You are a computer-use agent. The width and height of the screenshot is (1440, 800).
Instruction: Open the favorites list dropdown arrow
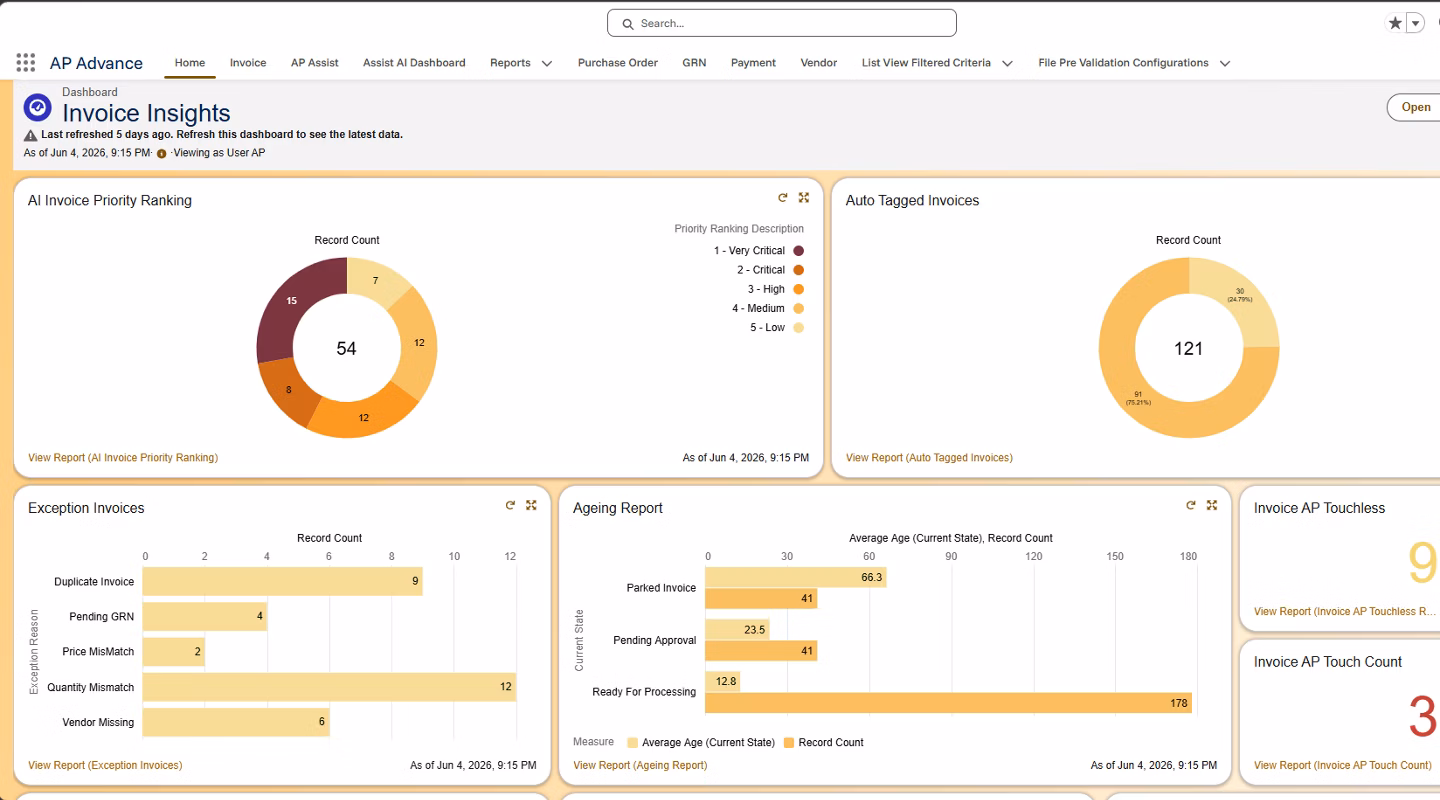tap(1415, 23)
